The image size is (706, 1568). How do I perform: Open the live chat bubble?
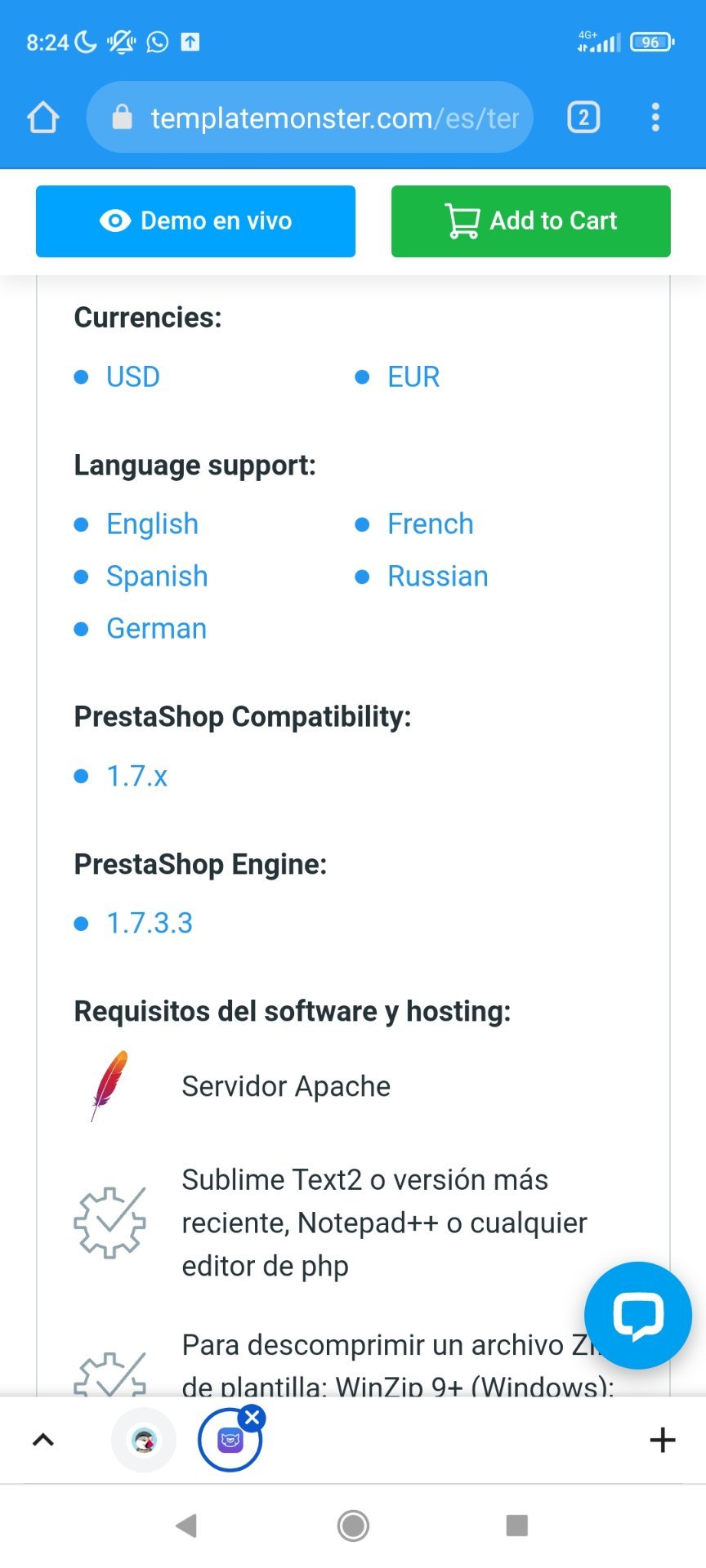coord(638,1315)
